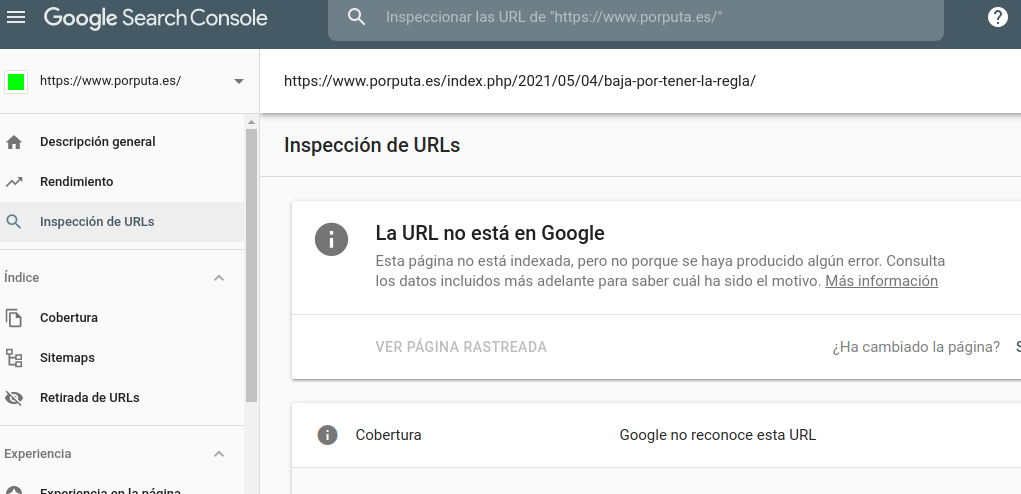This screenshot has width=1021, height=494.
Task: Click ¿Ha cambiado la página? text
Action: (x=916, y=347)
